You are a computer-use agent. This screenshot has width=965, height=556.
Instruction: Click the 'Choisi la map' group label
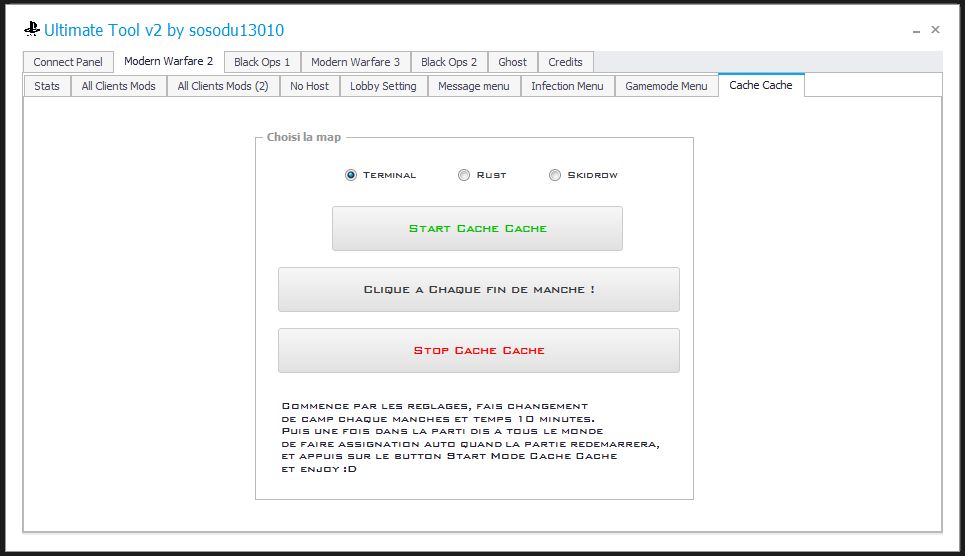pos(304,137)
